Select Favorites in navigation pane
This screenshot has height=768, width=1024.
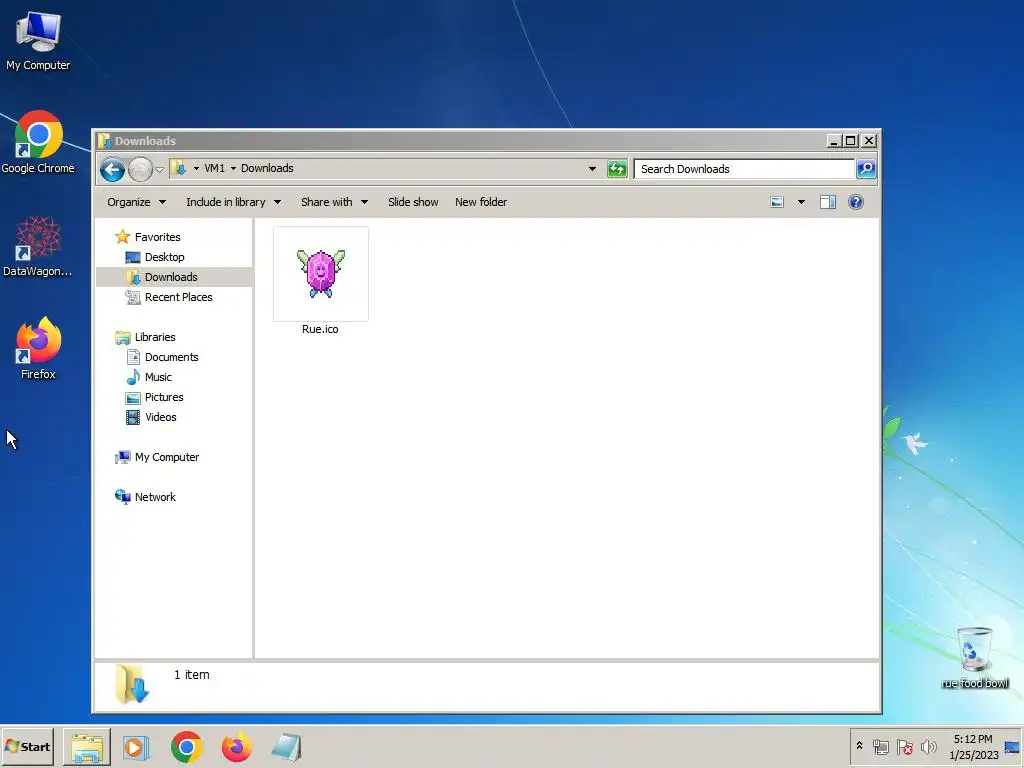pyautogui.click(x=157, y=237)
